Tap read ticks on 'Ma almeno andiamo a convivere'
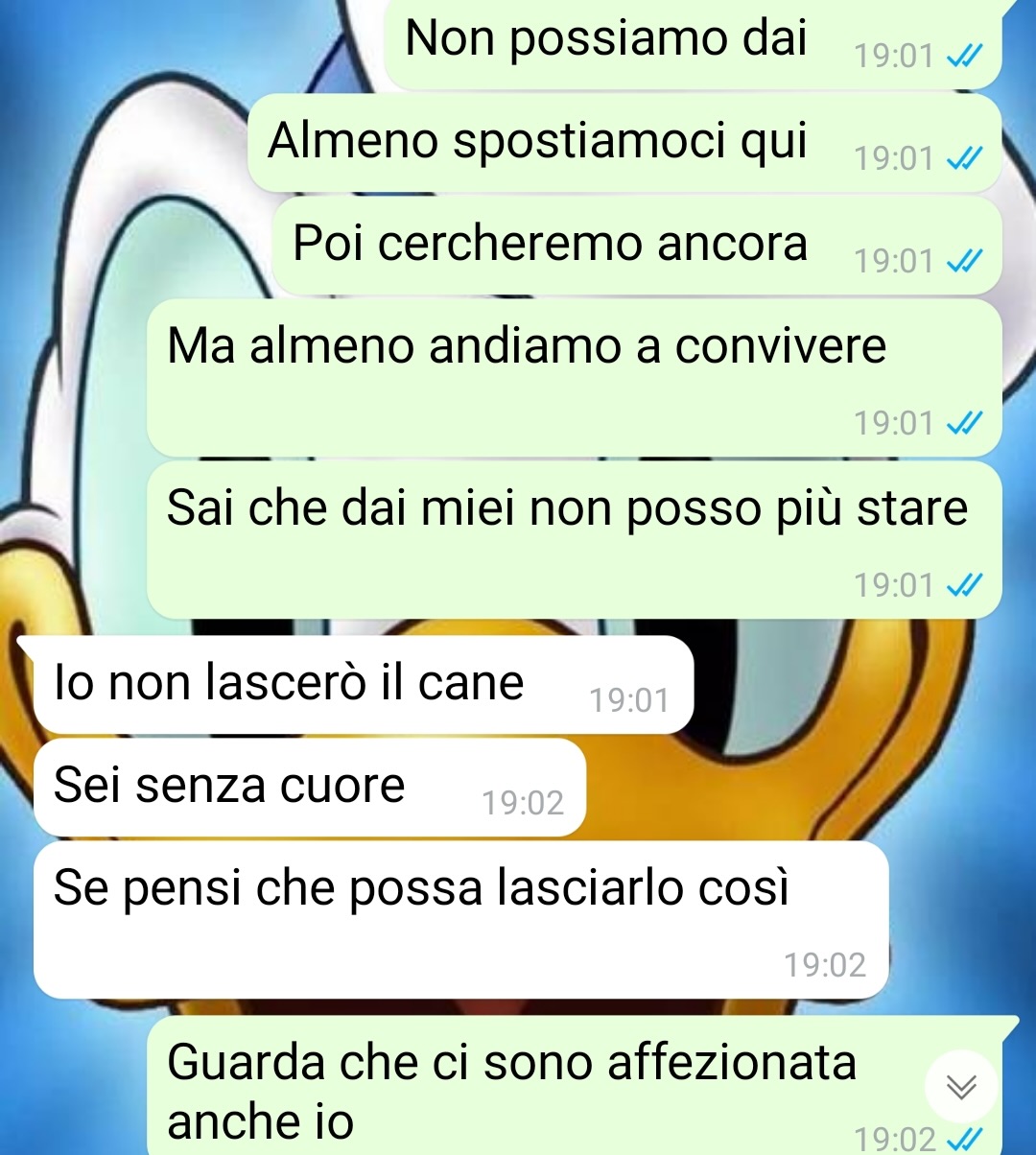The height and width of the screenshot is (1155, 1036). tap(964, 423)
